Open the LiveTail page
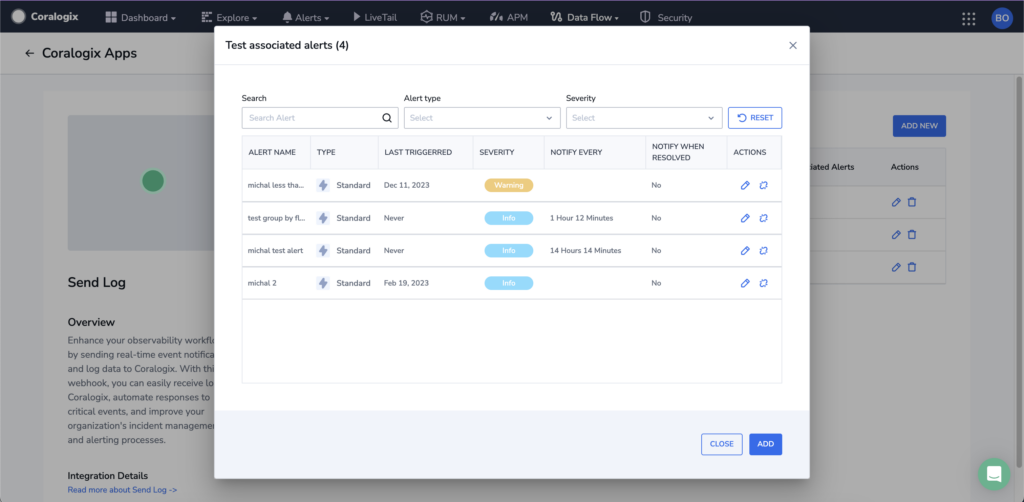 [374, 18]
